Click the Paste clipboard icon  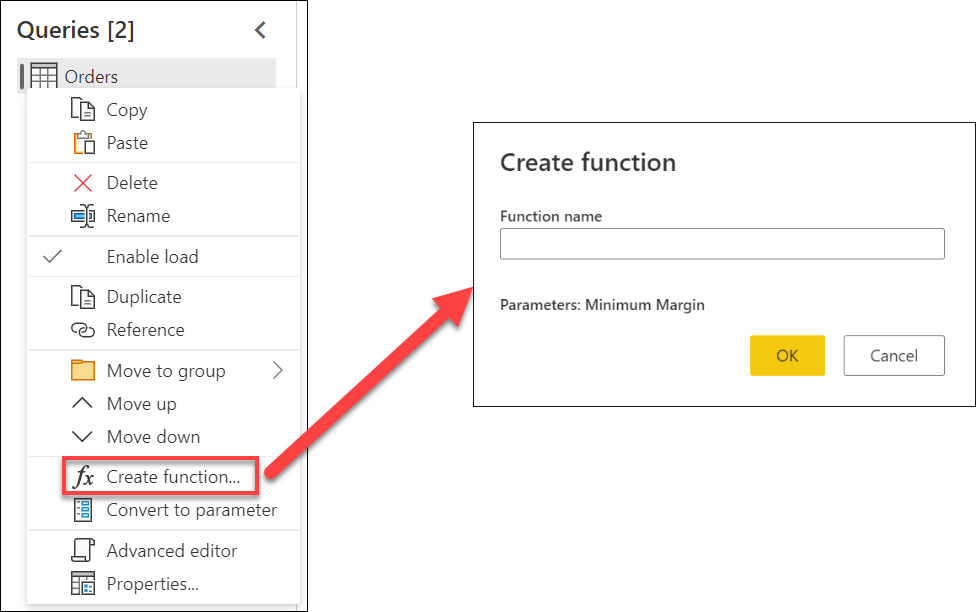pos(83,143)
